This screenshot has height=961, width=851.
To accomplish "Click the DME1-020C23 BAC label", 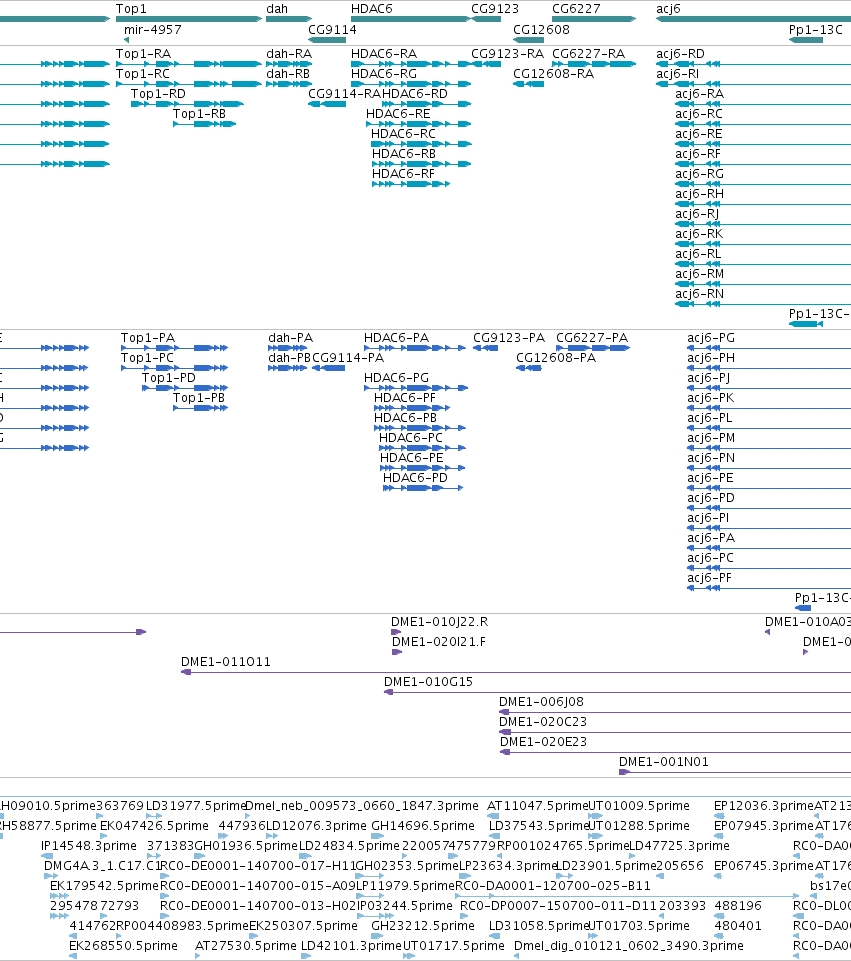I will point(543,721).
